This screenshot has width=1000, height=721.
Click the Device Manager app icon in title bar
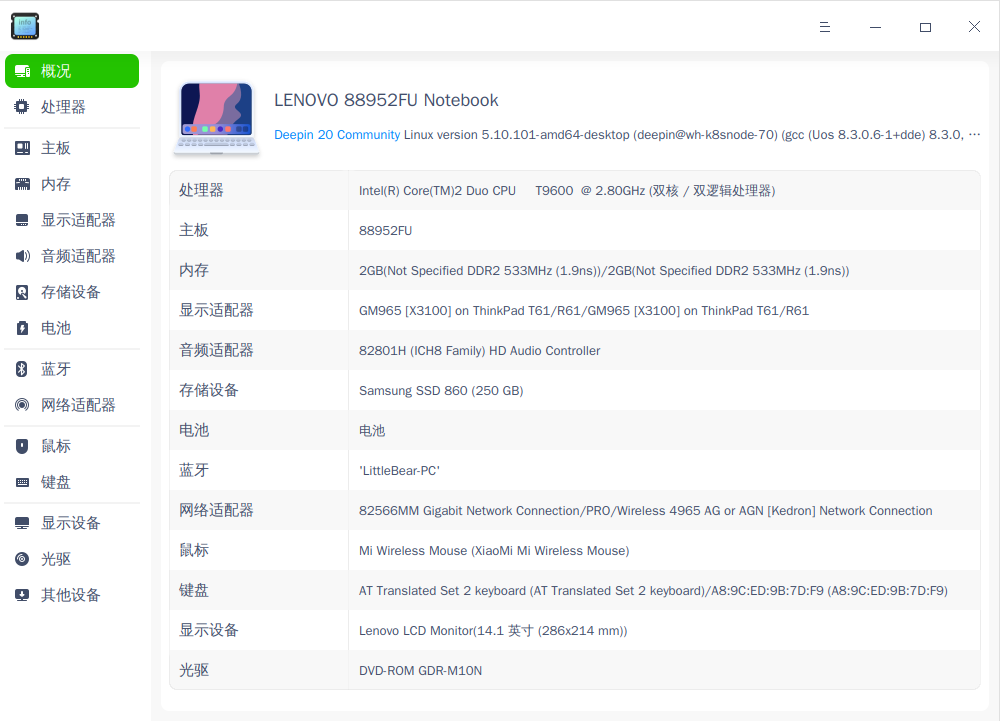[x=25, y=26]
